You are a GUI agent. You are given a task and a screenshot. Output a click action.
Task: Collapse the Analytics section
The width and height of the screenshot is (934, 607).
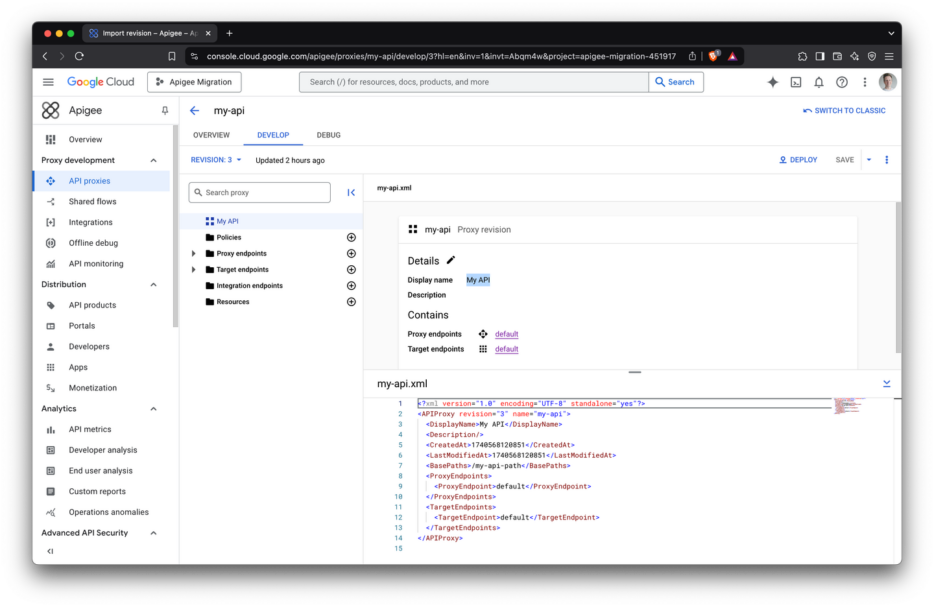click(154, 409)
